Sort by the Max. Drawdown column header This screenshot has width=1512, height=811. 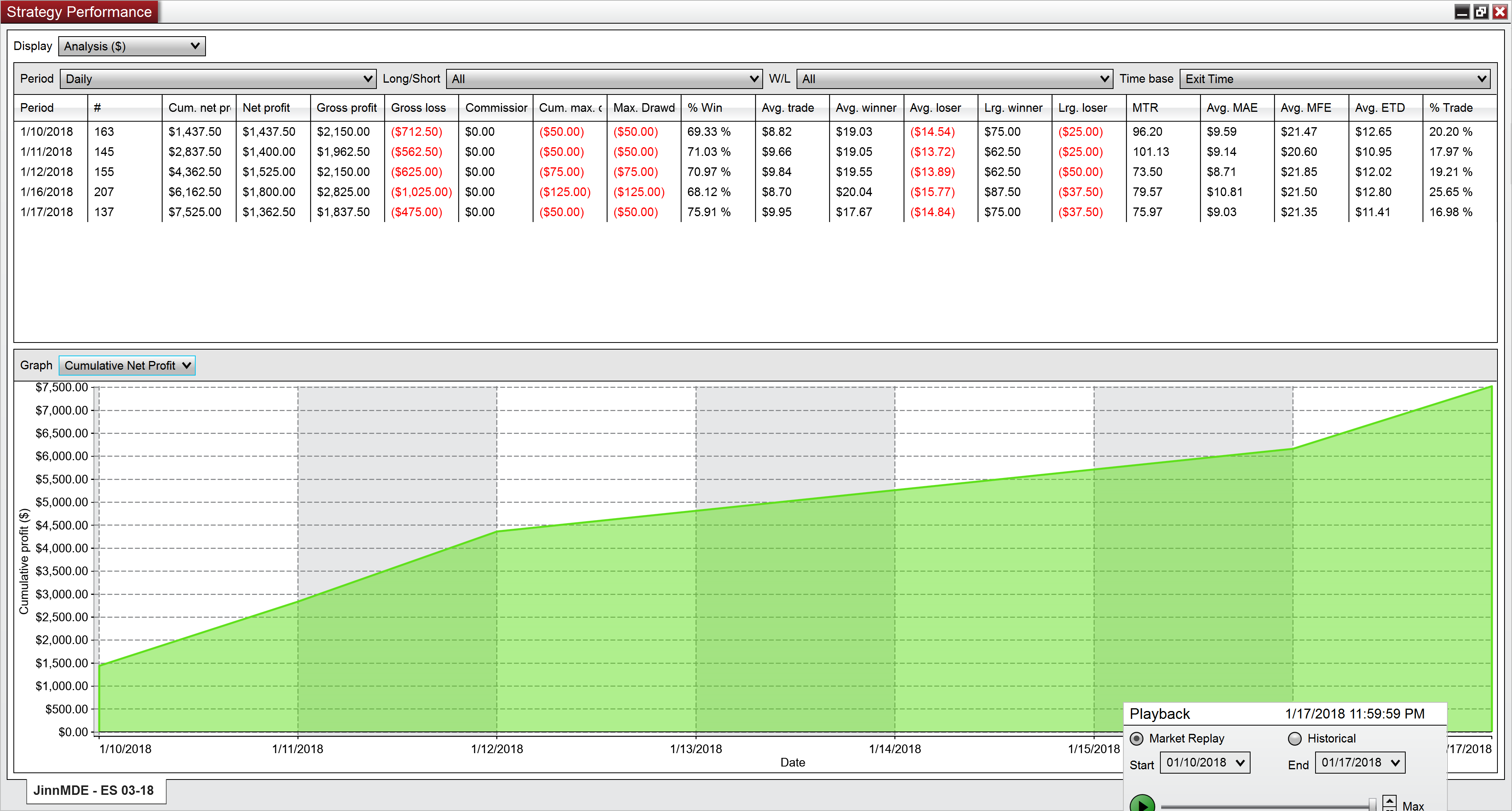point(644,107)
